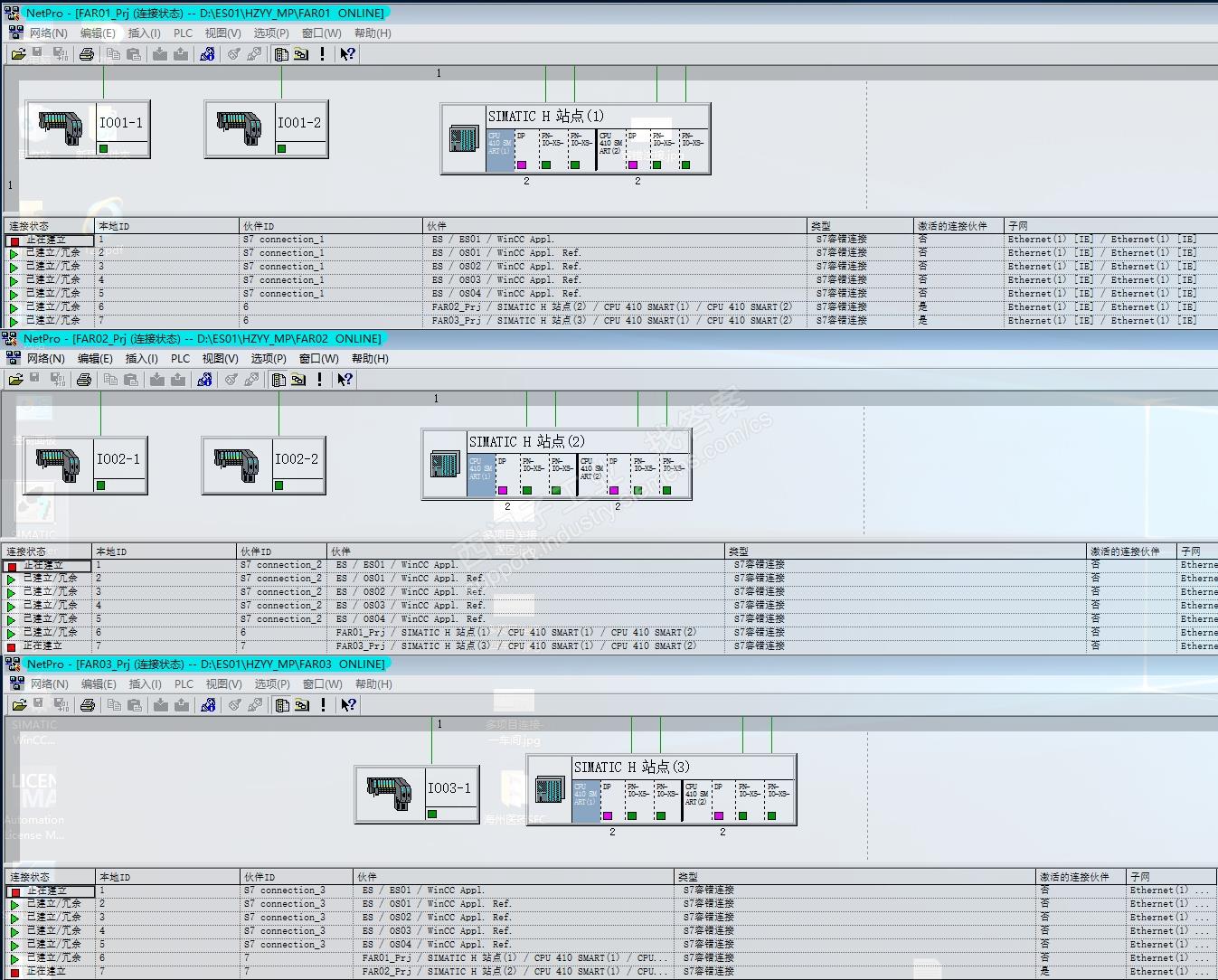Open 插入(I) menu in FAR03 window
Viewport: 1218px width, 980px height.
pos(145,684)
